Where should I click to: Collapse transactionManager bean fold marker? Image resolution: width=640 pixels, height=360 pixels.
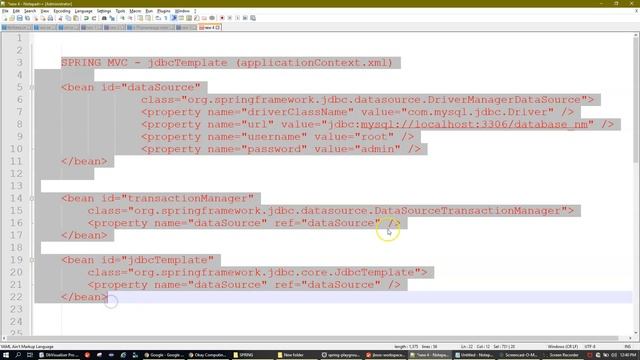[32, 198]
